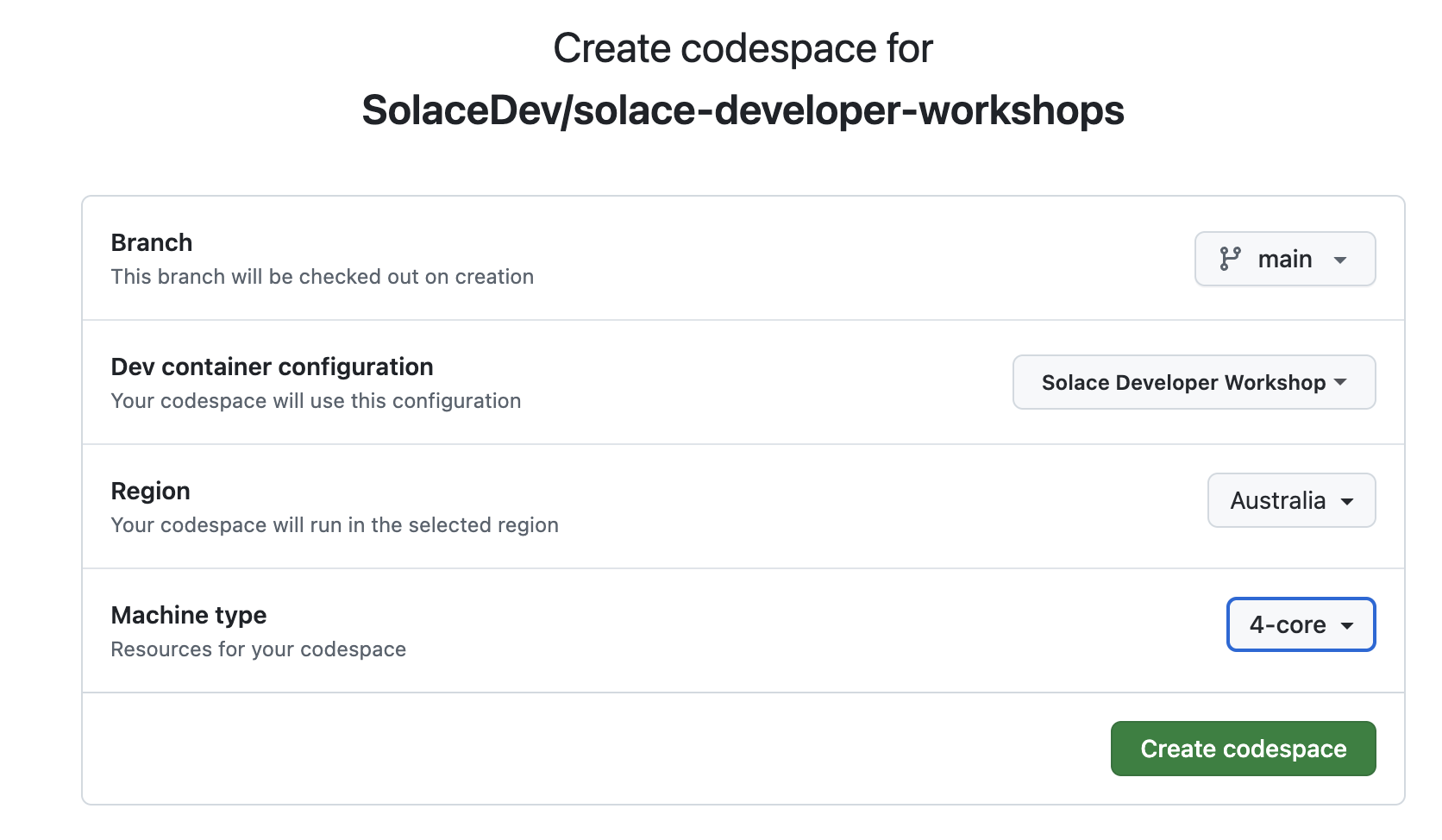Click the Dev container configuration label

pos(272,367)
